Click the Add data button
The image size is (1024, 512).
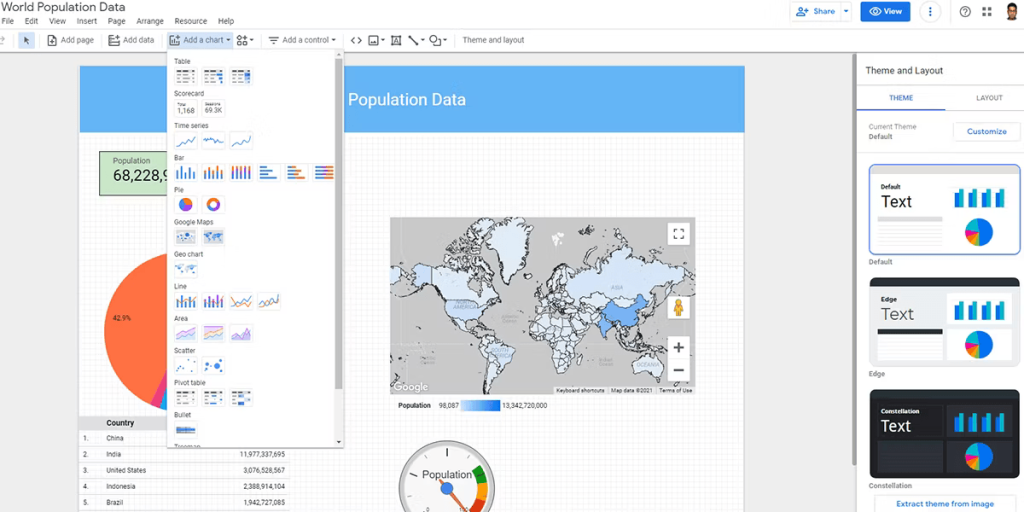(x=131, y=40)
